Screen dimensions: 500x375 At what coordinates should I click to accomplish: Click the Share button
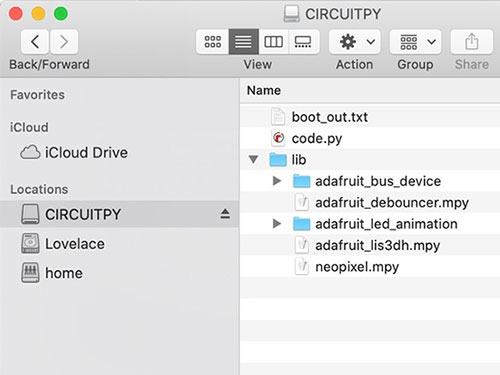pyautogui.click(x=471, y=42)
